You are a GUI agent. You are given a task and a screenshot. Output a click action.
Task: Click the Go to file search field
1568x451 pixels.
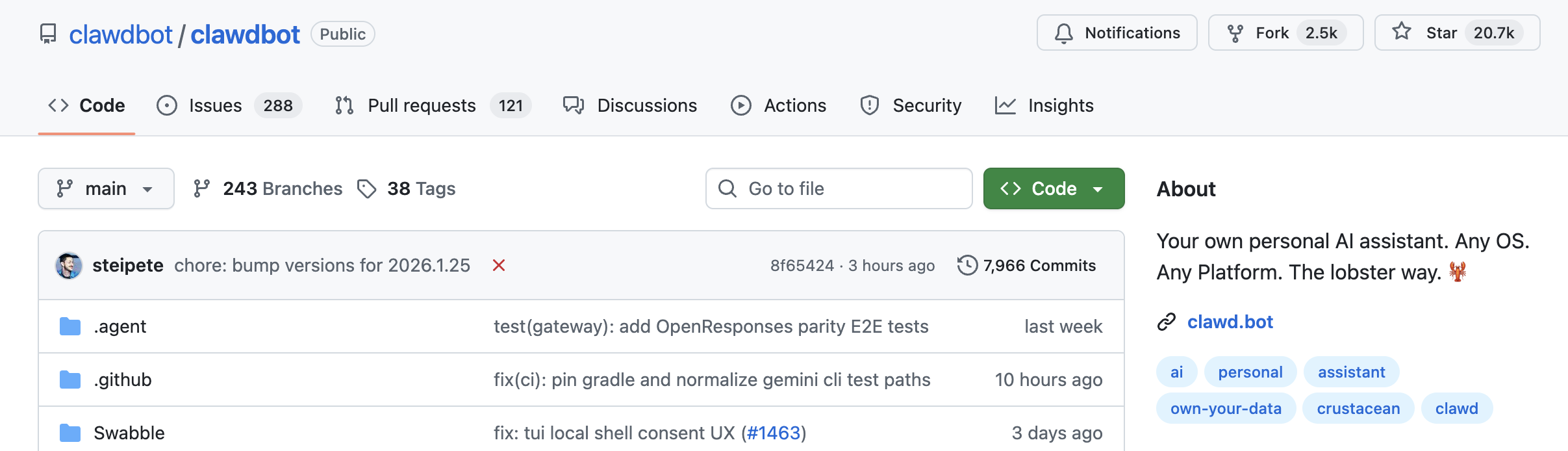coord(839,188)
